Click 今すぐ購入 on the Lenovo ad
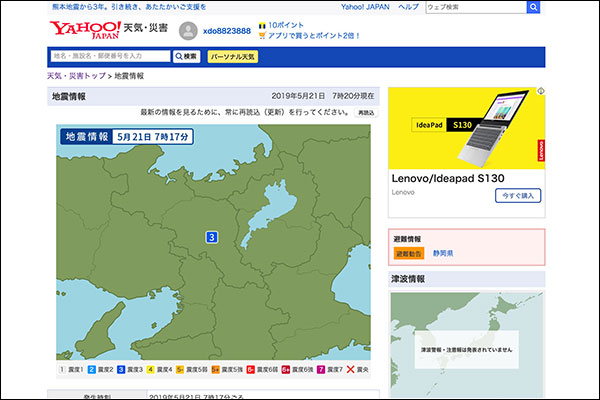 point(518,195)
